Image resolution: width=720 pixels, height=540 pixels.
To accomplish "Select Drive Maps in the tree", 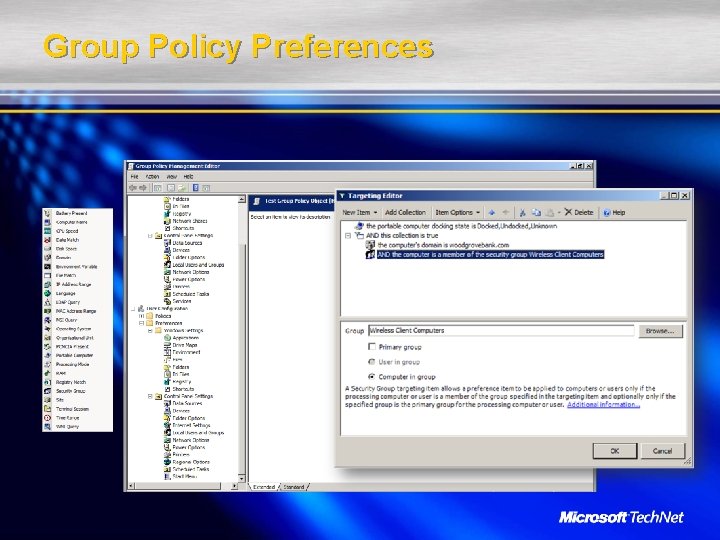I will tap(181, 345).
